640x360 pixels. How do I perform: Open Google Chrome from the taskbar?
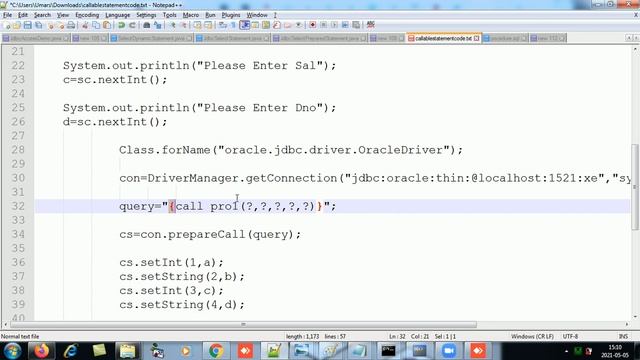[216, 351]
